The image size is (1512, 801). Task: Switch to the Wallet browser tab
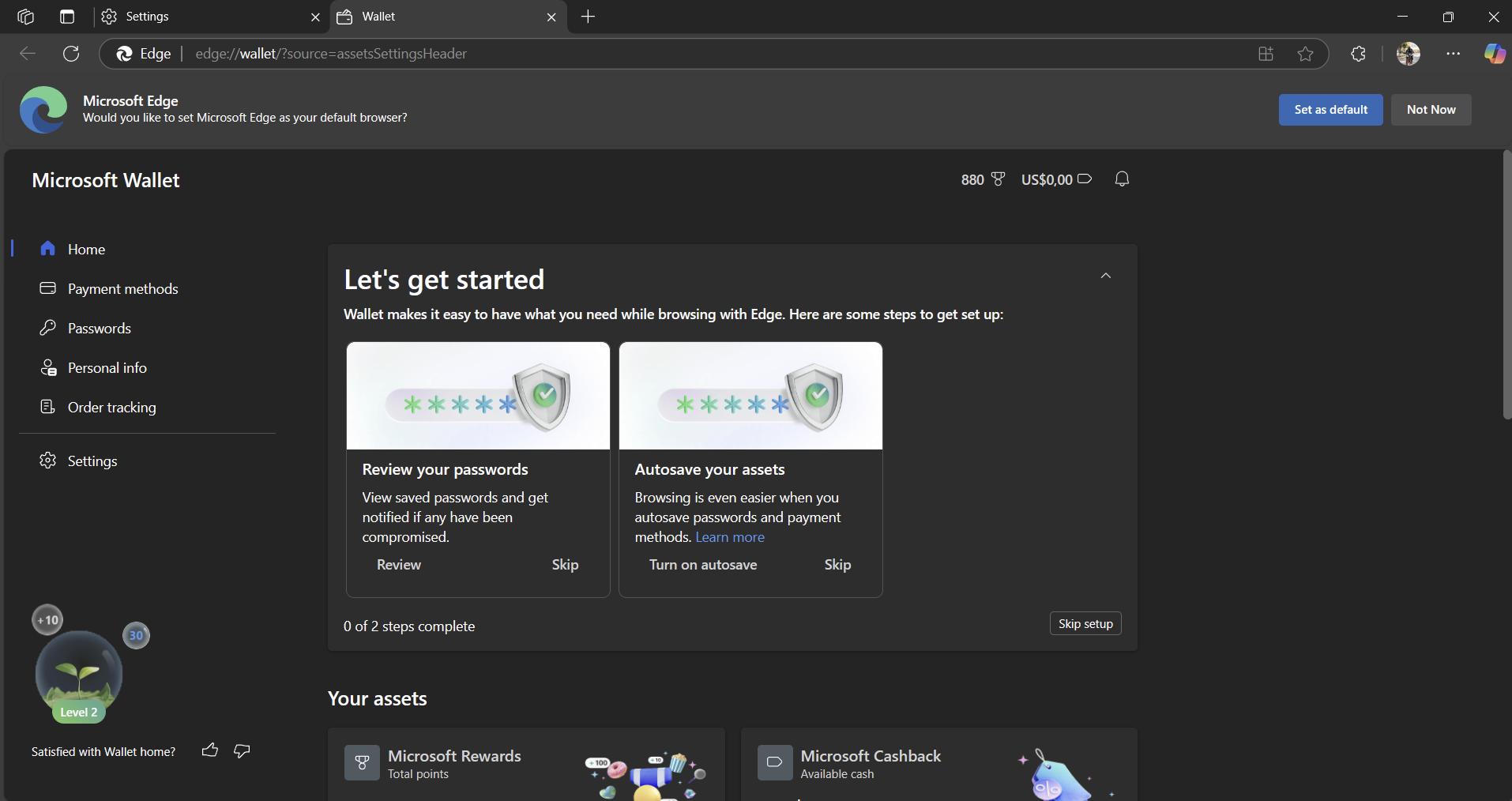pyautogui.click(x=447, y=17)
